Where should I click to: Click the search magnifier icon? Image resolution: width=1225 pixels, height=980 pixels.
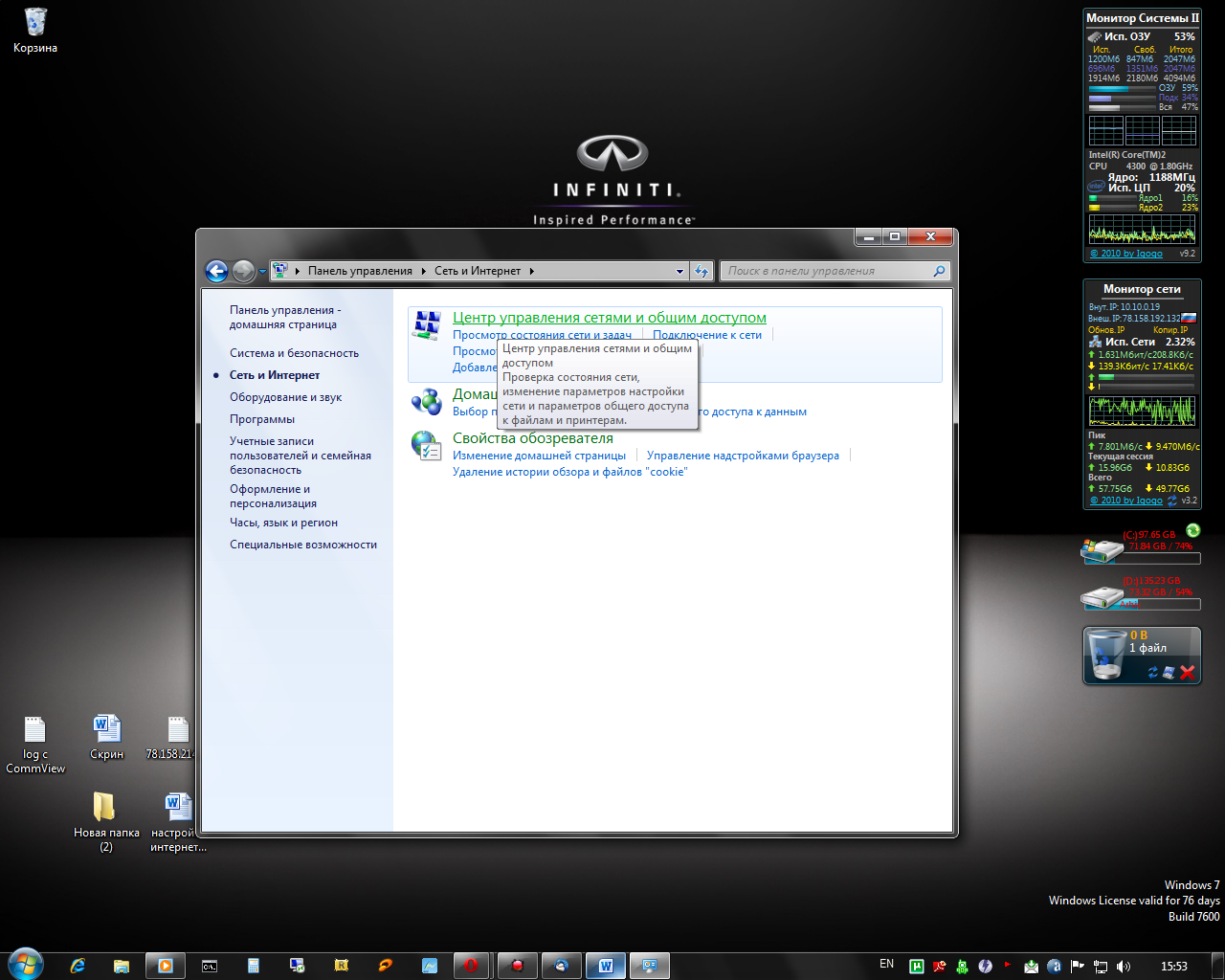pyautogui.click(x=940, y=271)
